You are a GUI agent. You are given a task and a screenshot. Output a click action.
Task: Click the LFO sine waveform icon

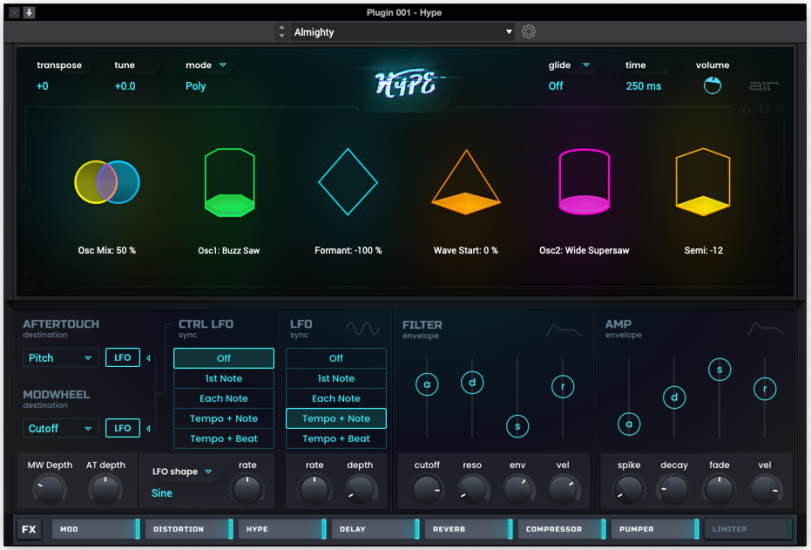point(362,328)
